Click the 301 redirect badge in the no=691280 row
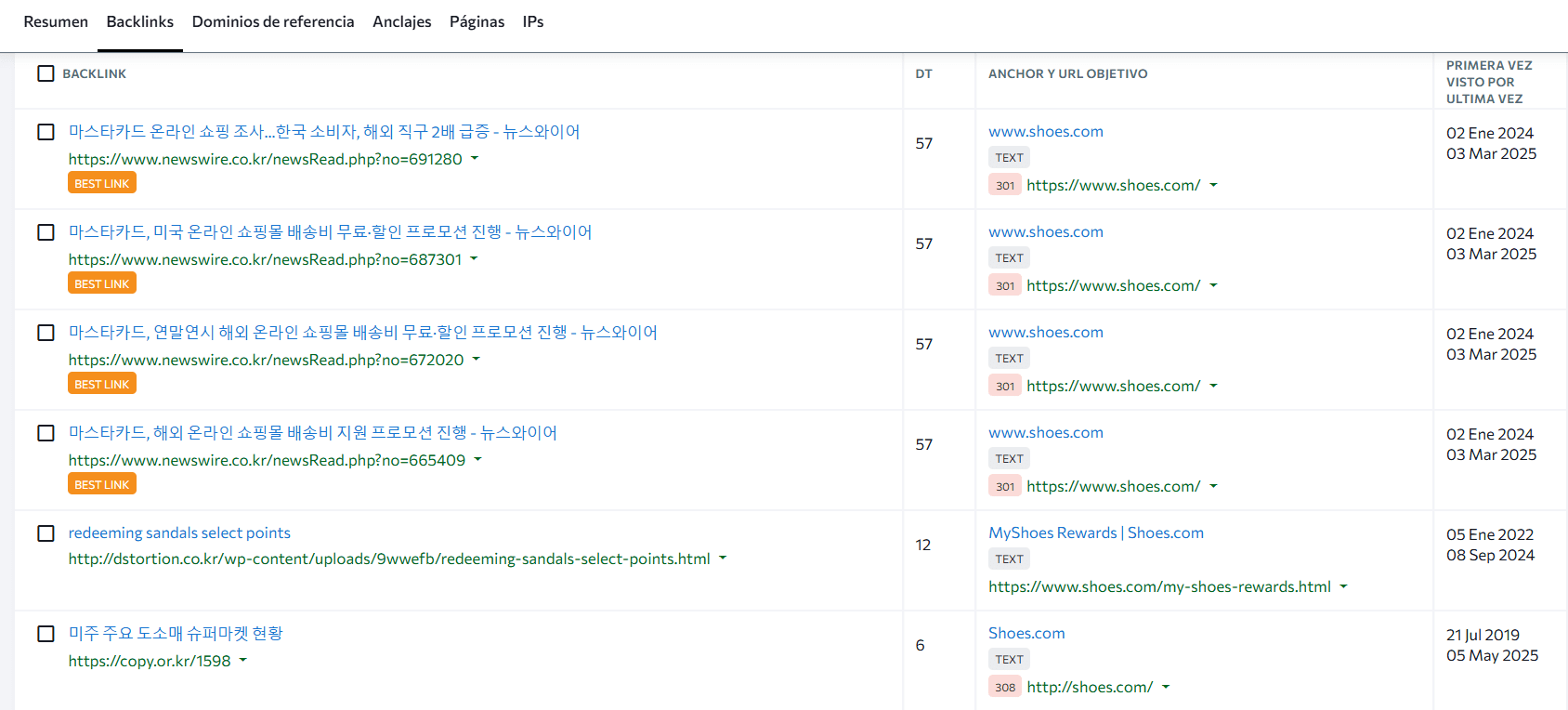The image size is (1568, 710). (x=1005, y=186)
